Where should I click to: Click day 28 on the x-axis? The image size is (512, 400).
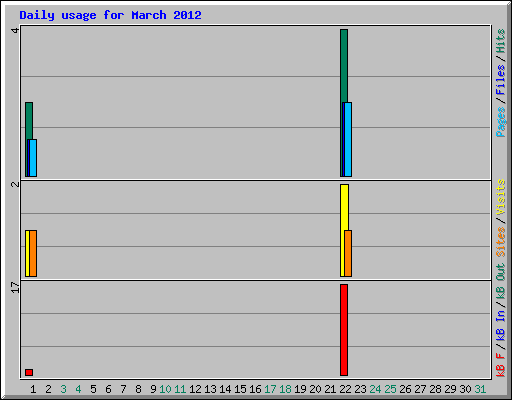tap(435, 389)
